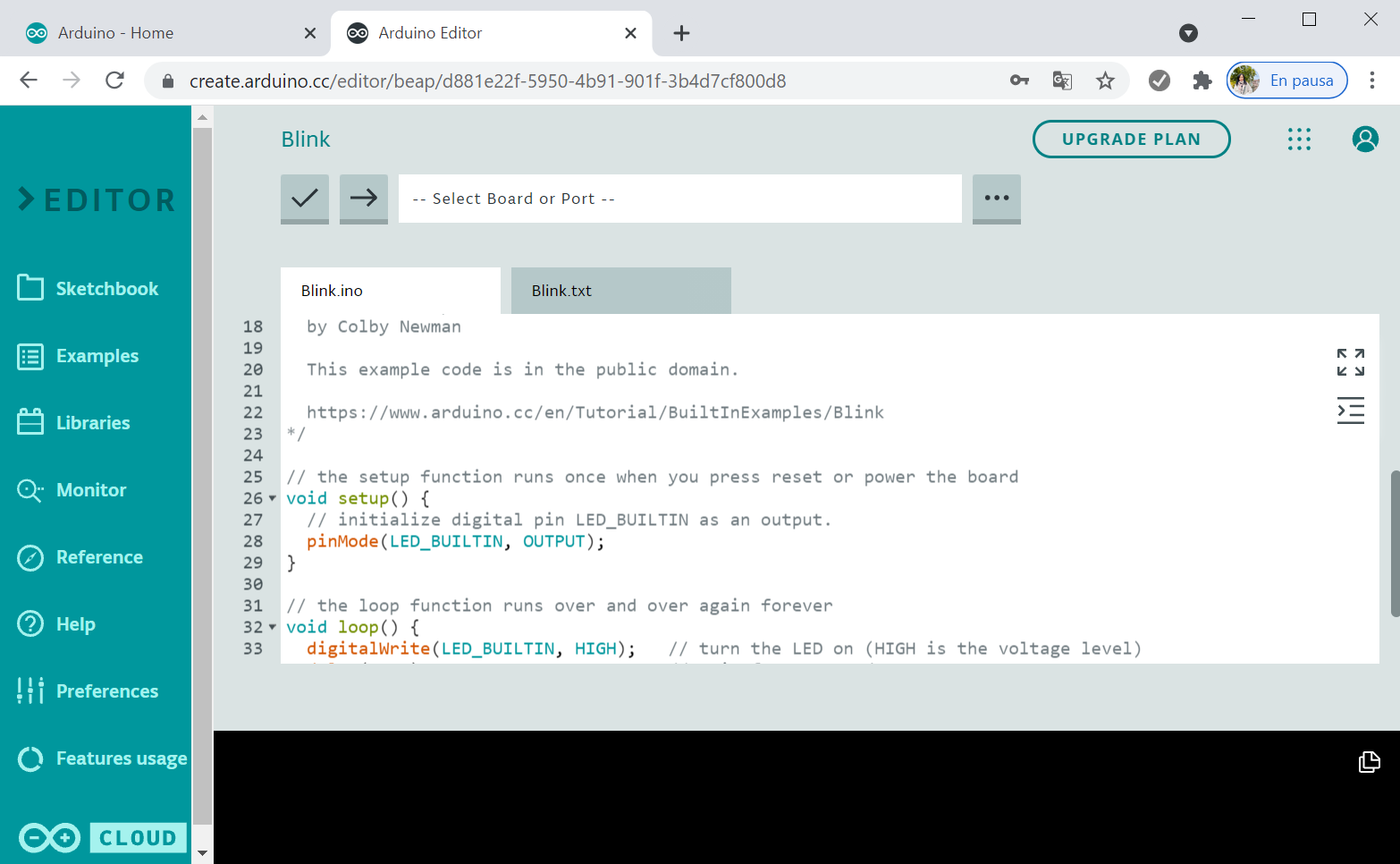Click the UPGRADE PLAN button
This screenshot has width=1400, height=864.
pos(1131,139)
